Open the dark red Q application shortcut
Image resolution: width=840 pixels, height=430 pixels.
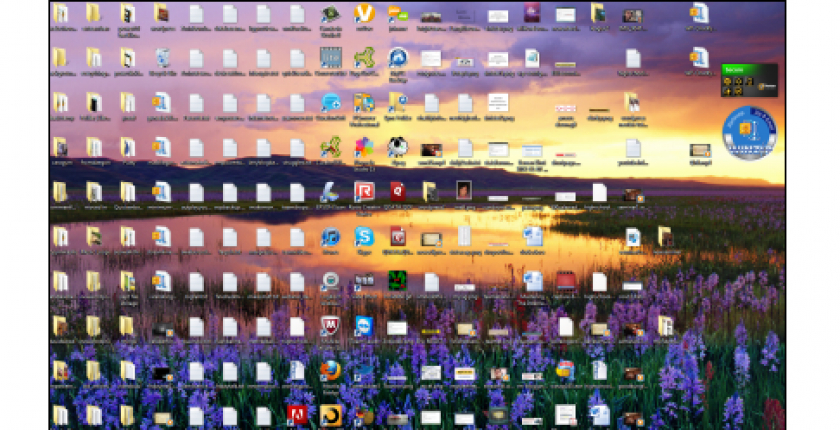tap(398, 192)
